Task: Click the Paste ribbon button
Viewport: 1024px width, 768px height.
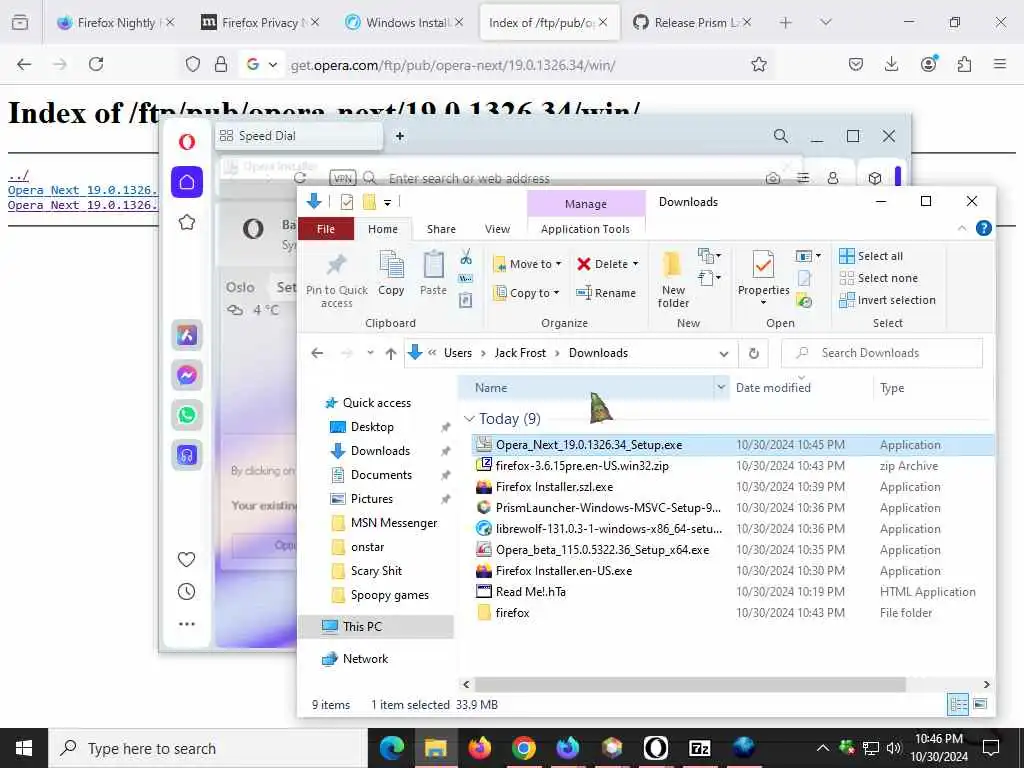Action: point(433,274)
